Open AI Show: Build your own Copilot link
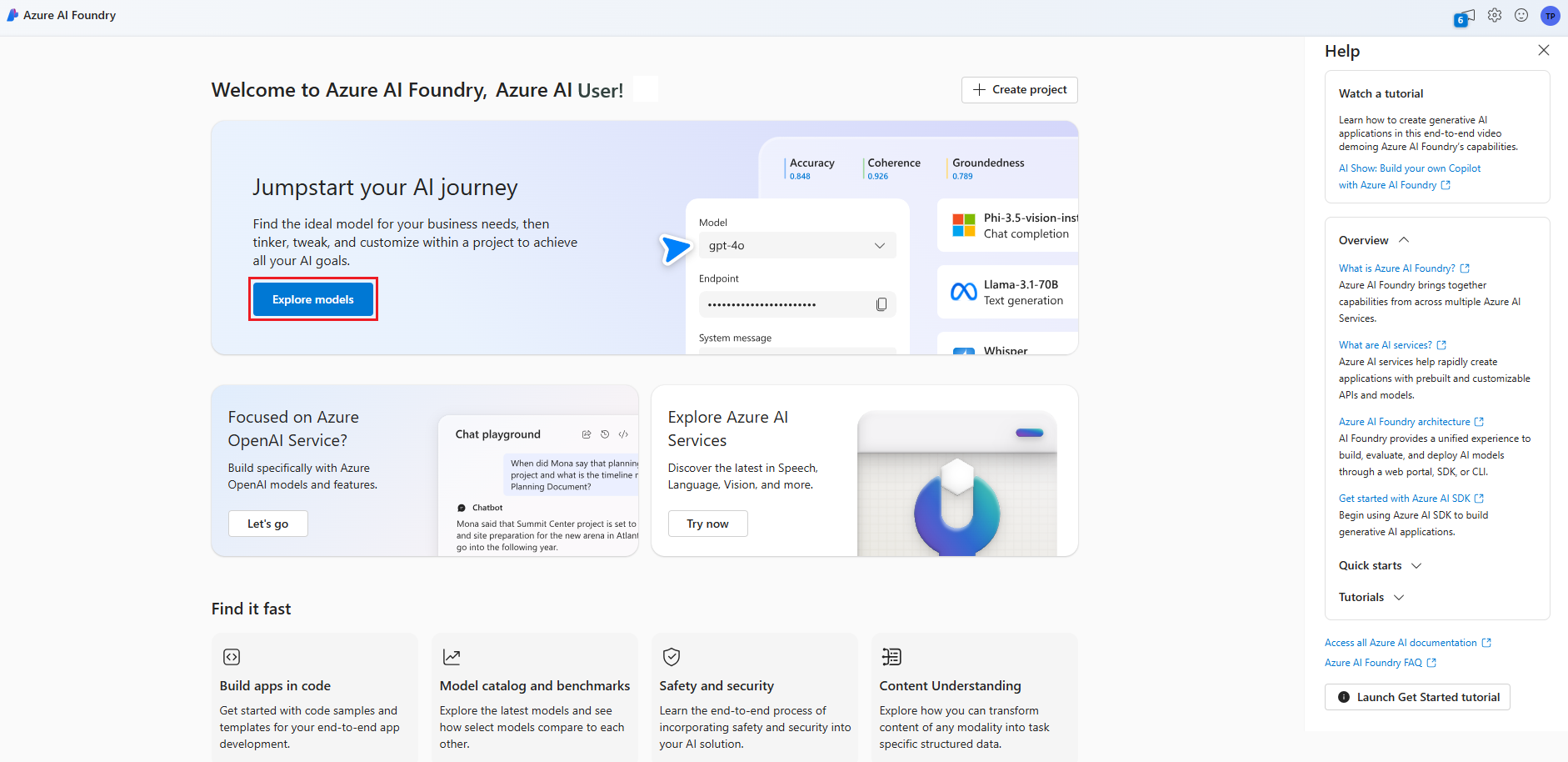The width and height of the screenshot is (1568, 762). tap(1410, 177)
